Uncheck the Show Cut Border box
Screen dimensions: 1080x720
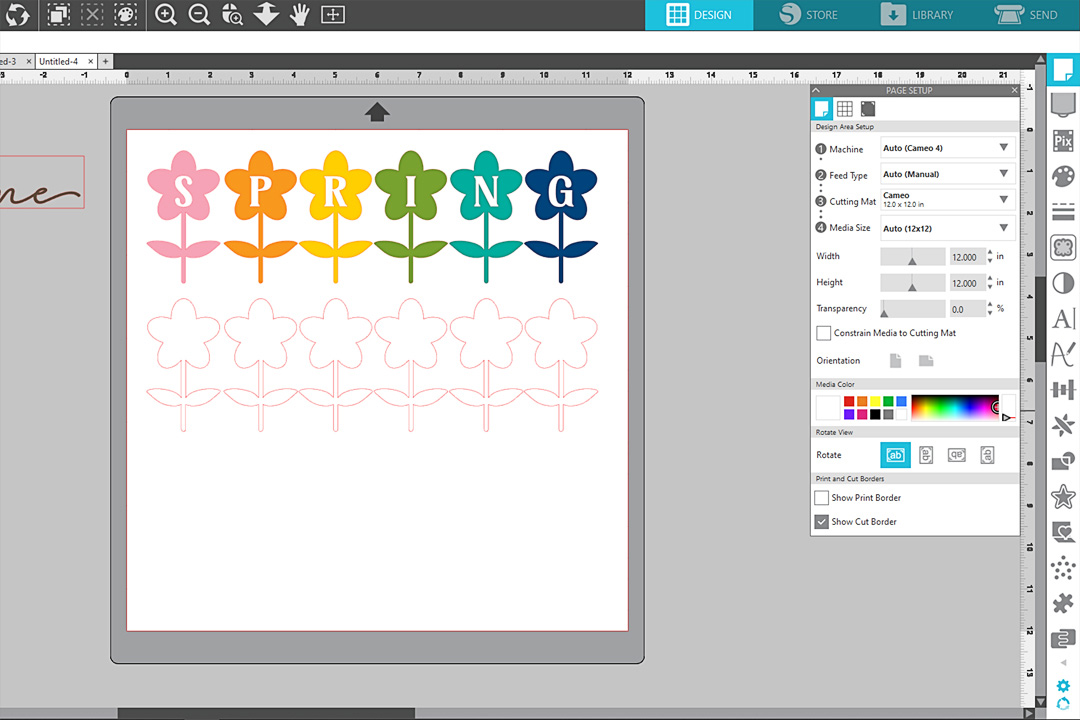click(x=822, y=522)
